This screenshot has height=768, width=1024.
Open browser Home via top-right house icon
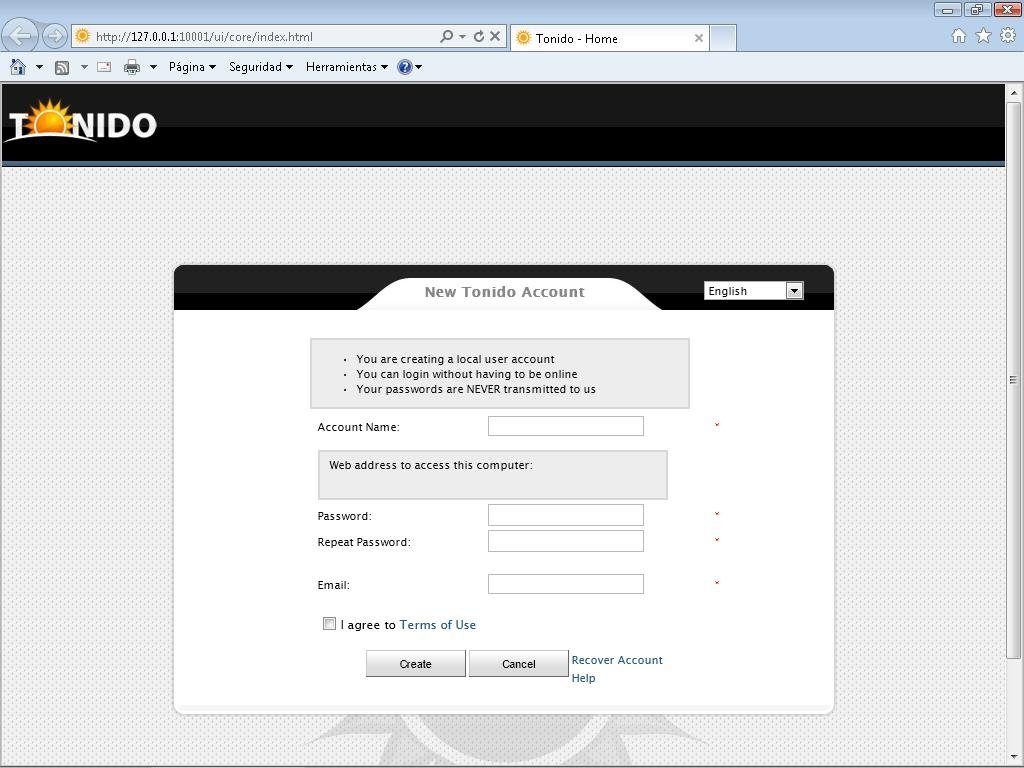coord(959,36)
